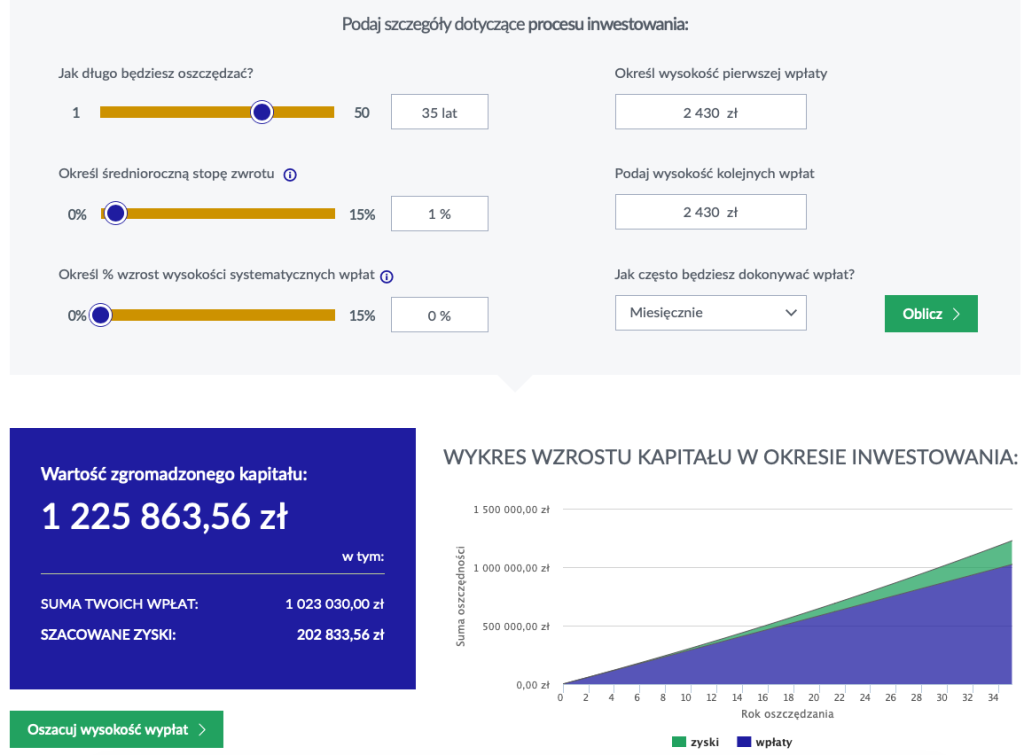Click the savings duration slider handle

[x=261, y=113]
